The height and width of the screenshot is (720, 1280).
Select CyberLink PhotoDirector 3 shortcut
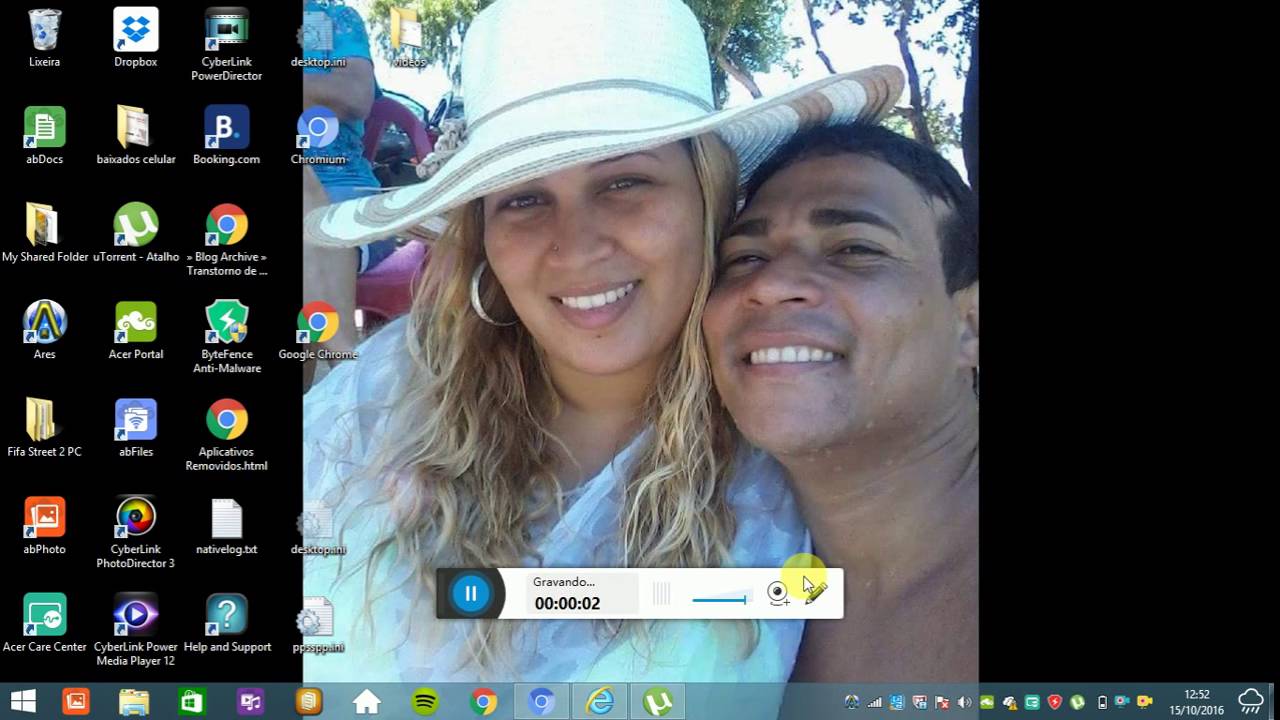click(x=135, y=533)
